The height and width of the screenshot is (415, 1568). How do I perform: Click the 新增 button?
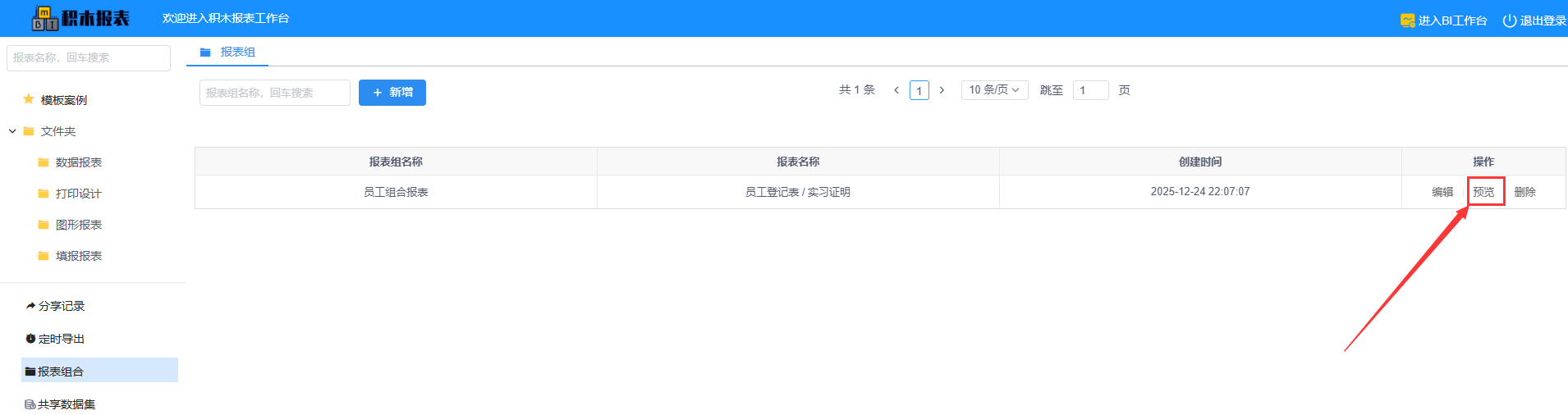coord(392,93)
